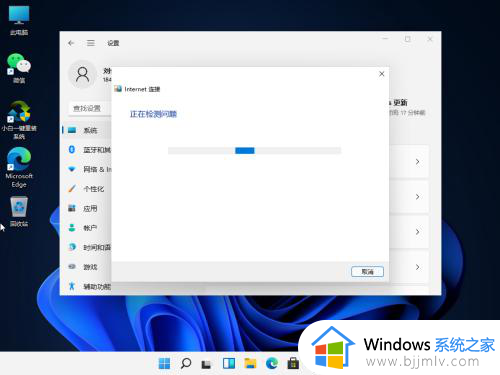Select 系统 (System) in Settings sidebar
Viewport: 500px width, 375px height.
tap(87, 130)
